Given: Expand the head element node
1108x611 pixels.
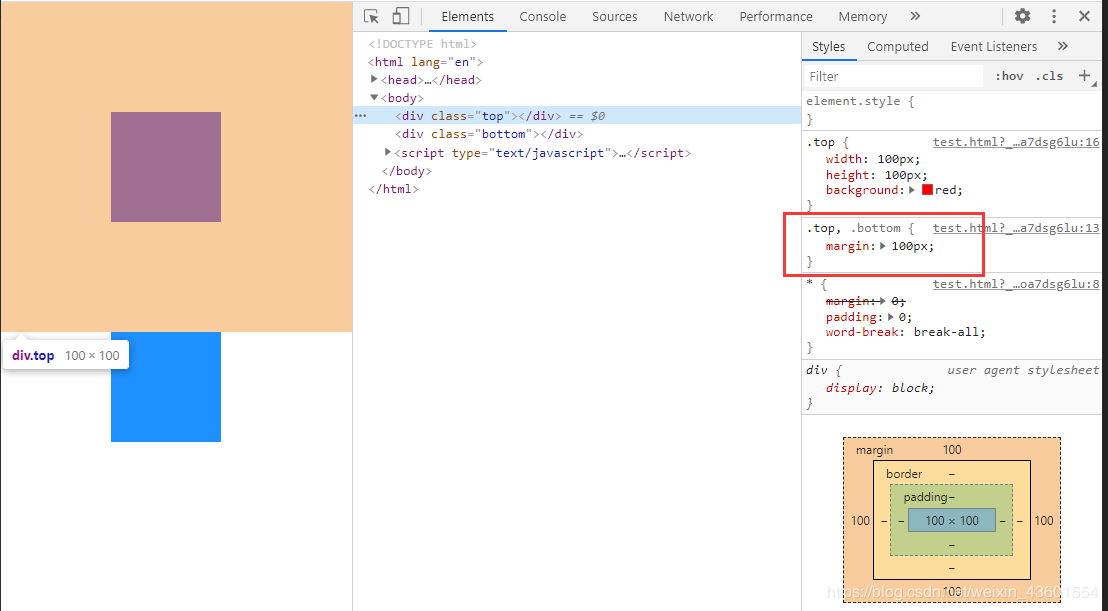Looking at the screenshot, I should pos(374,80).
